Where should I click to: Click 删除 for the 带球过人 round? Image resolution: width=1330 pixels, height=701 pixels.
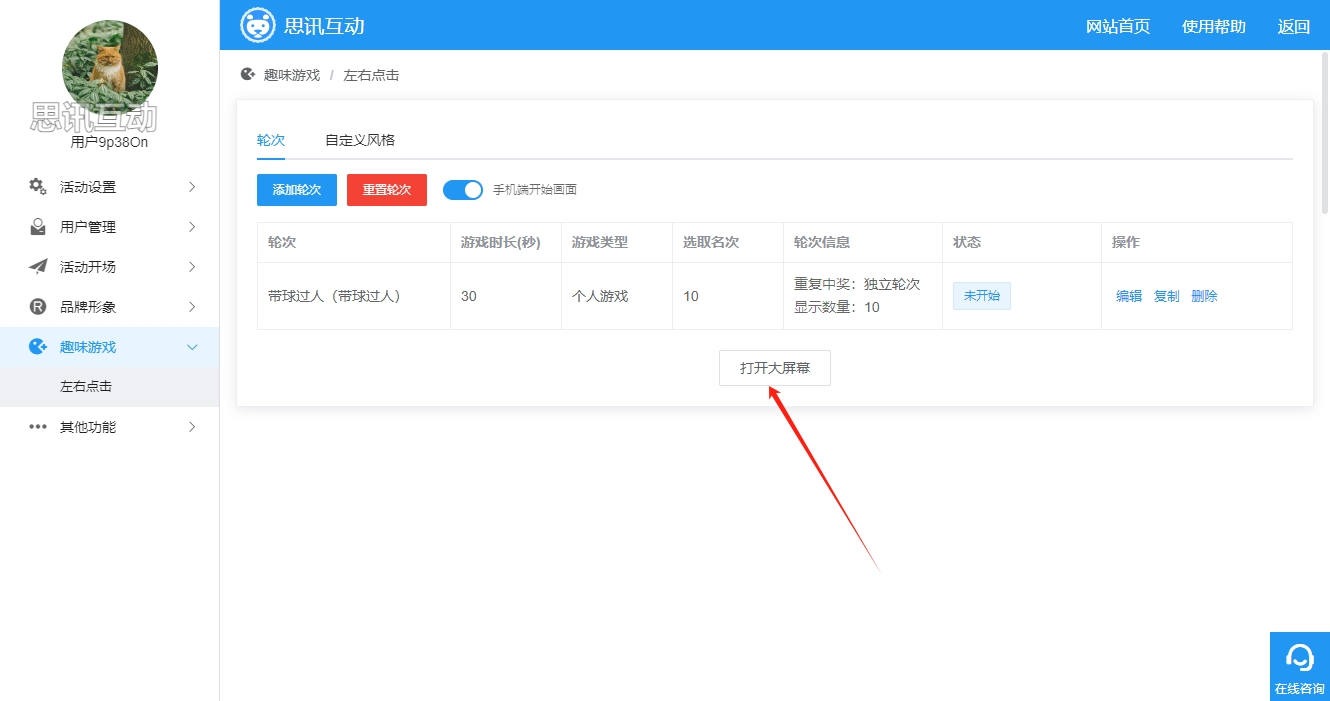pyautogui.click(x=1204, y=296)
